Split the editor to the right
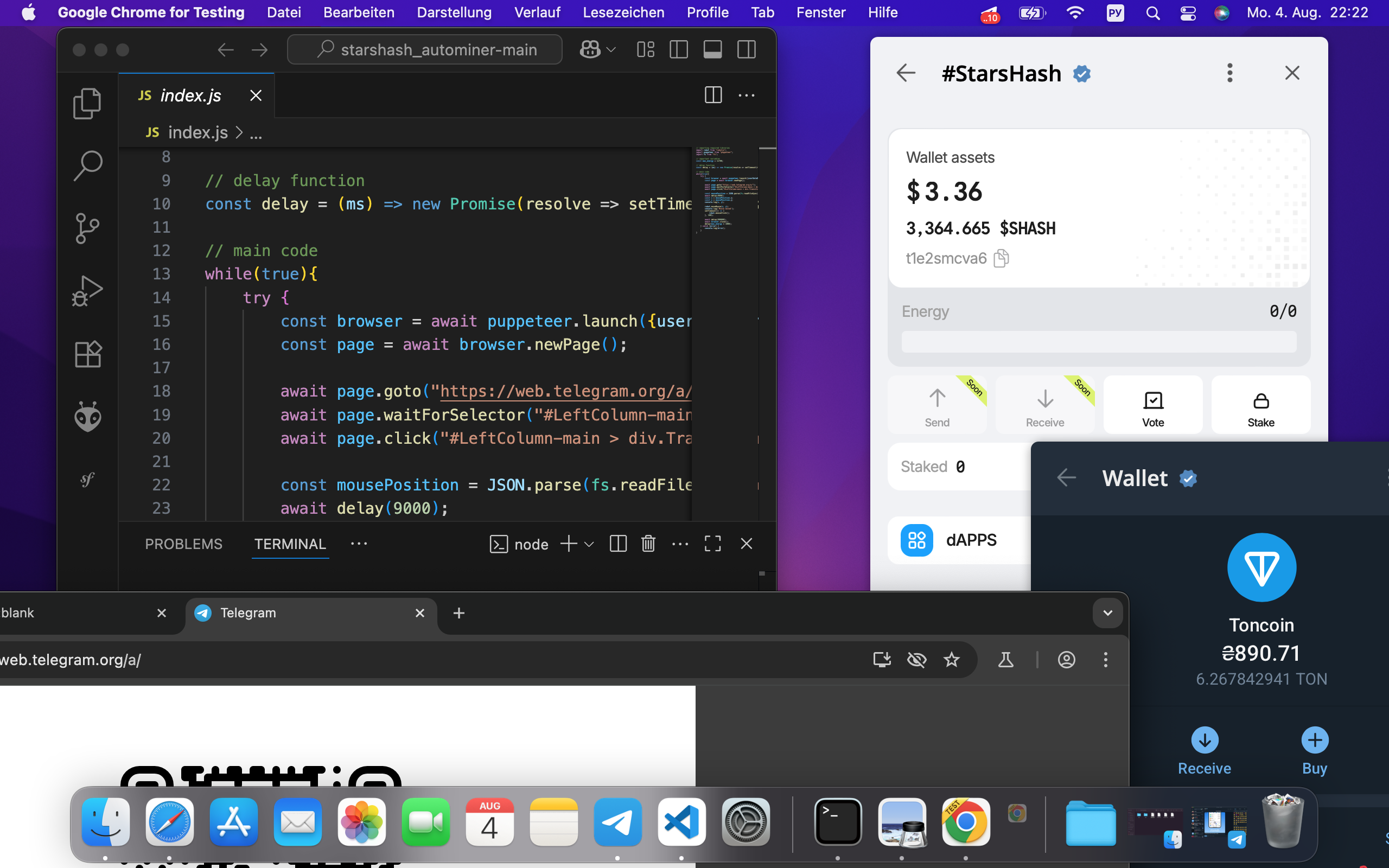 713,95
